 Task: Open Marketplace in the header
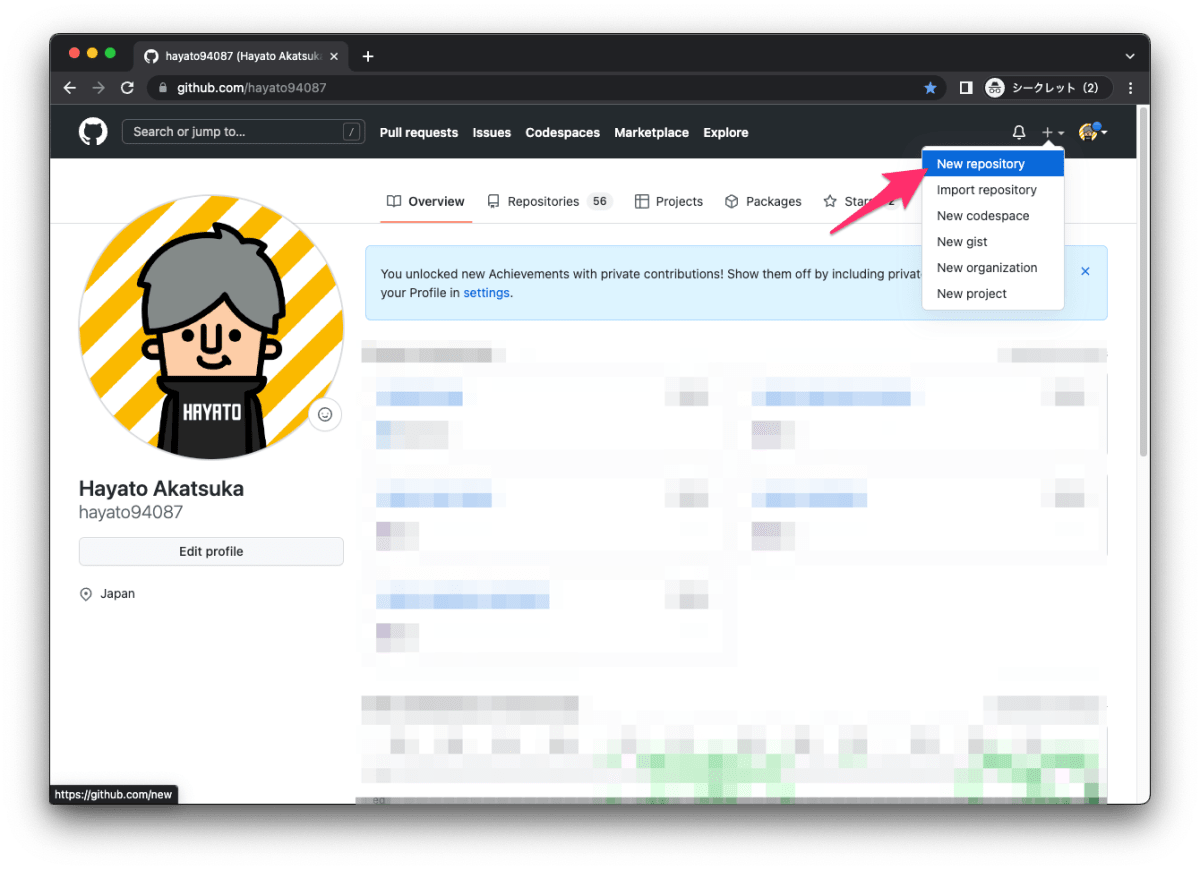[x=651, y=132]
